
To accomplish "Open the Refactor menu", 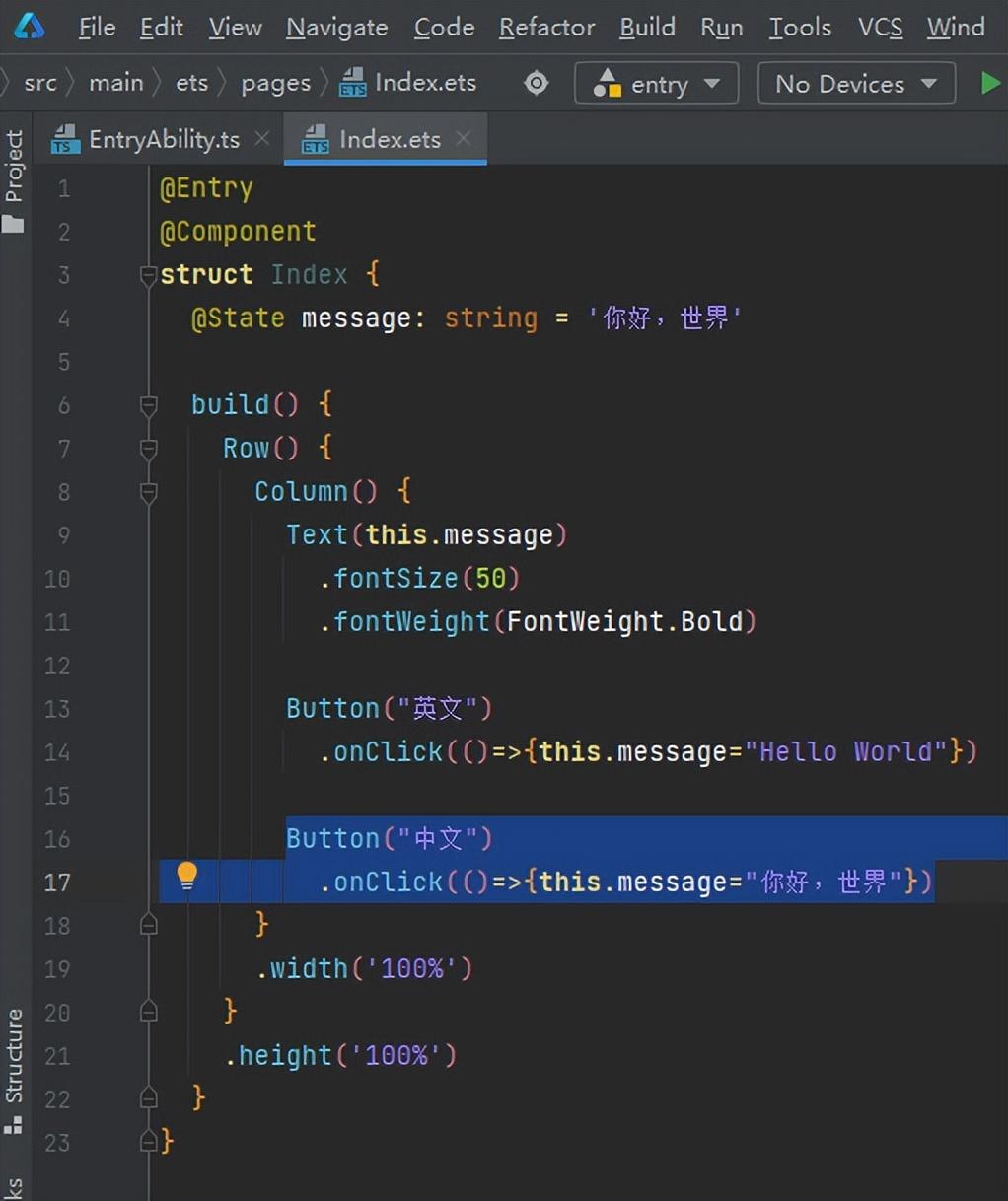I will click(x=546, y=27).
